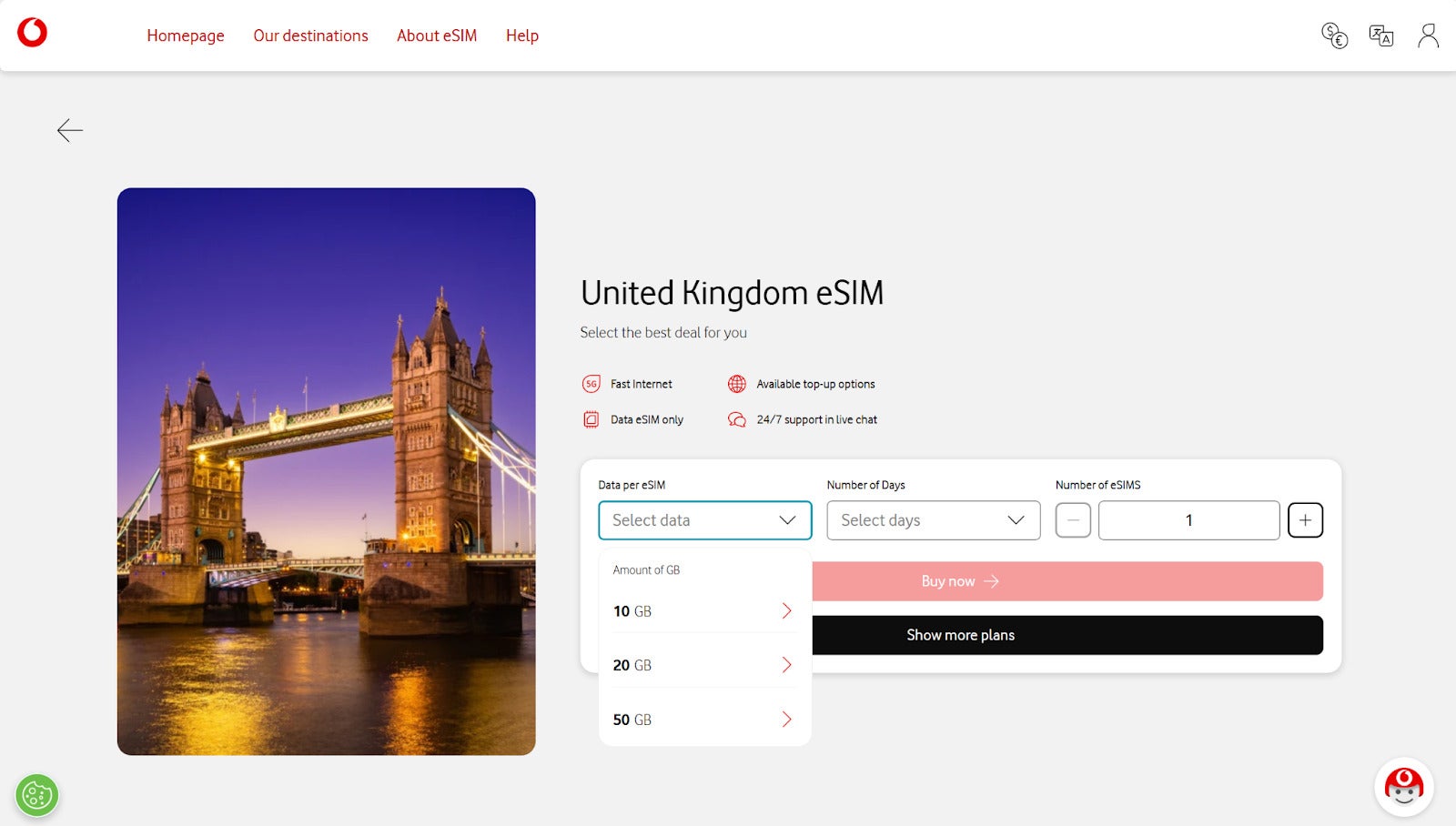Open the language translation icon
Screen dimensions: 1456x826
(x=1380, y=35)
